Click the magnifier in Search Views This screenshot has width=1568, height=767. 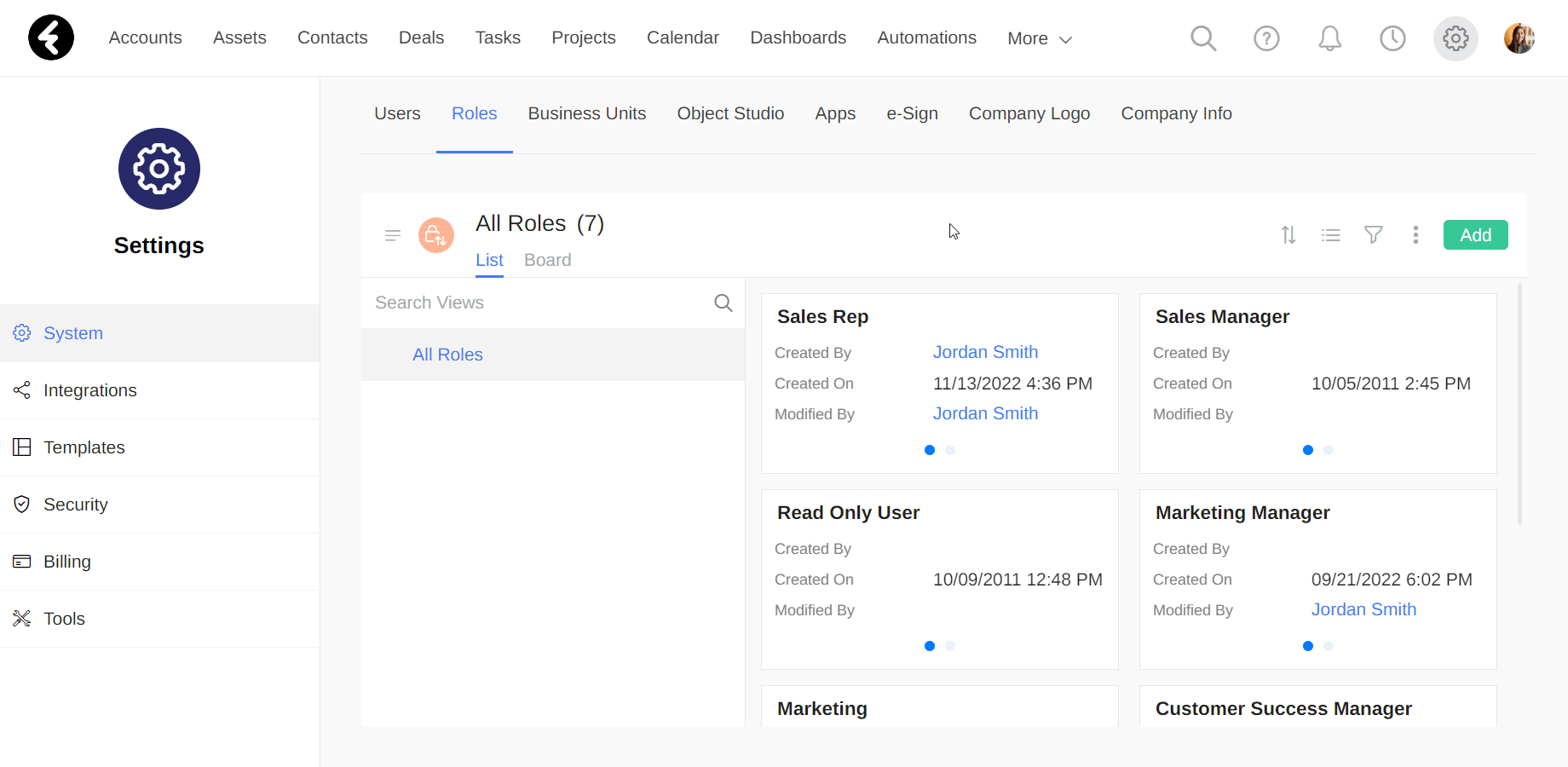coord(723,303)
